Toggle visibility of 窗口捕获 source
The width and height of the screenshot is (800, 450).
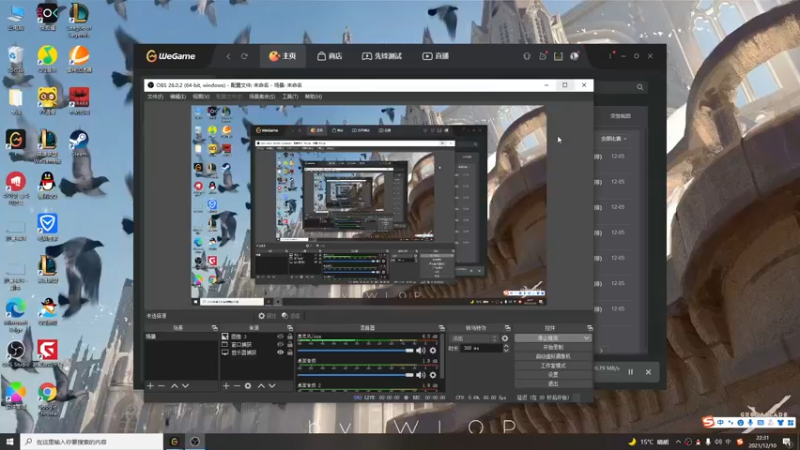tap(280, 344)
